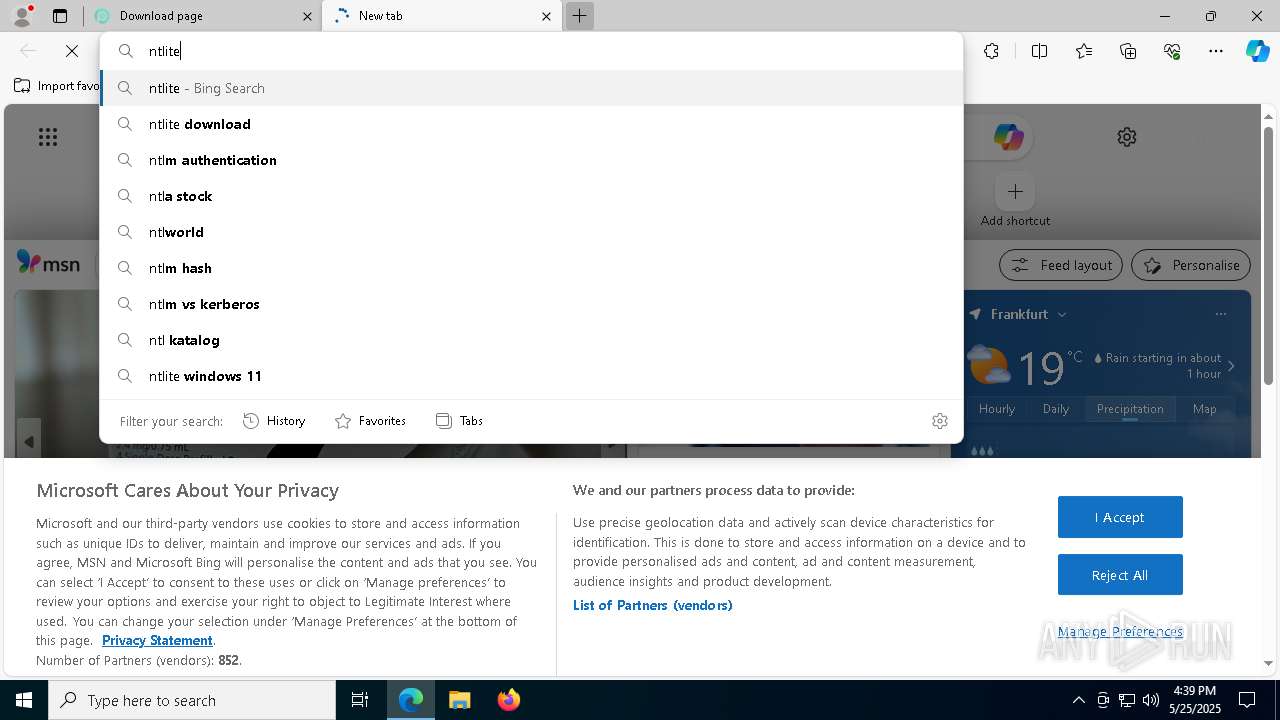Show hidden system tray icons

[x=1078, y=700]
